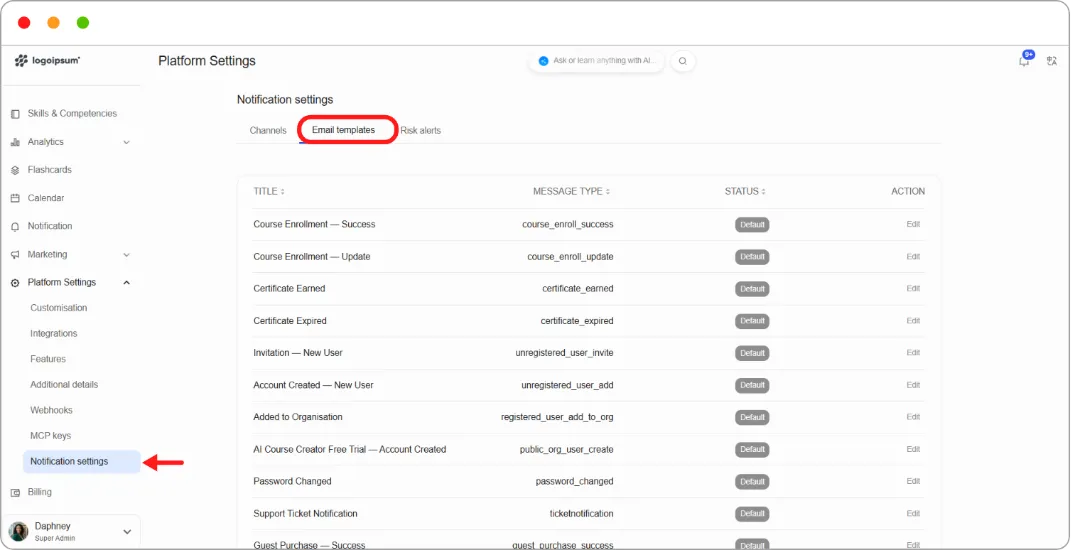The width and height of the screenshot is (1071, 550).
Task: Open Skills & Competencies page
Action: click(72, 114)
